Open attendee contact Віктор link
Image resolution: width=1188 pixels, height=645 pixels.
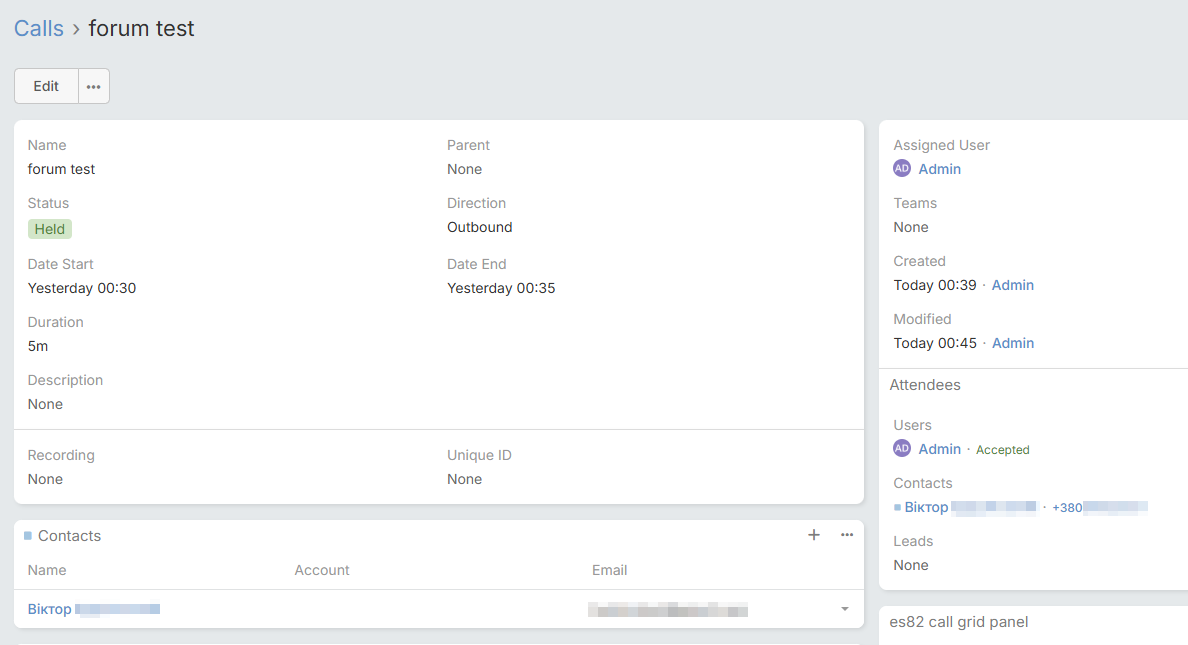pyautogui.click(x=926, y=507)
